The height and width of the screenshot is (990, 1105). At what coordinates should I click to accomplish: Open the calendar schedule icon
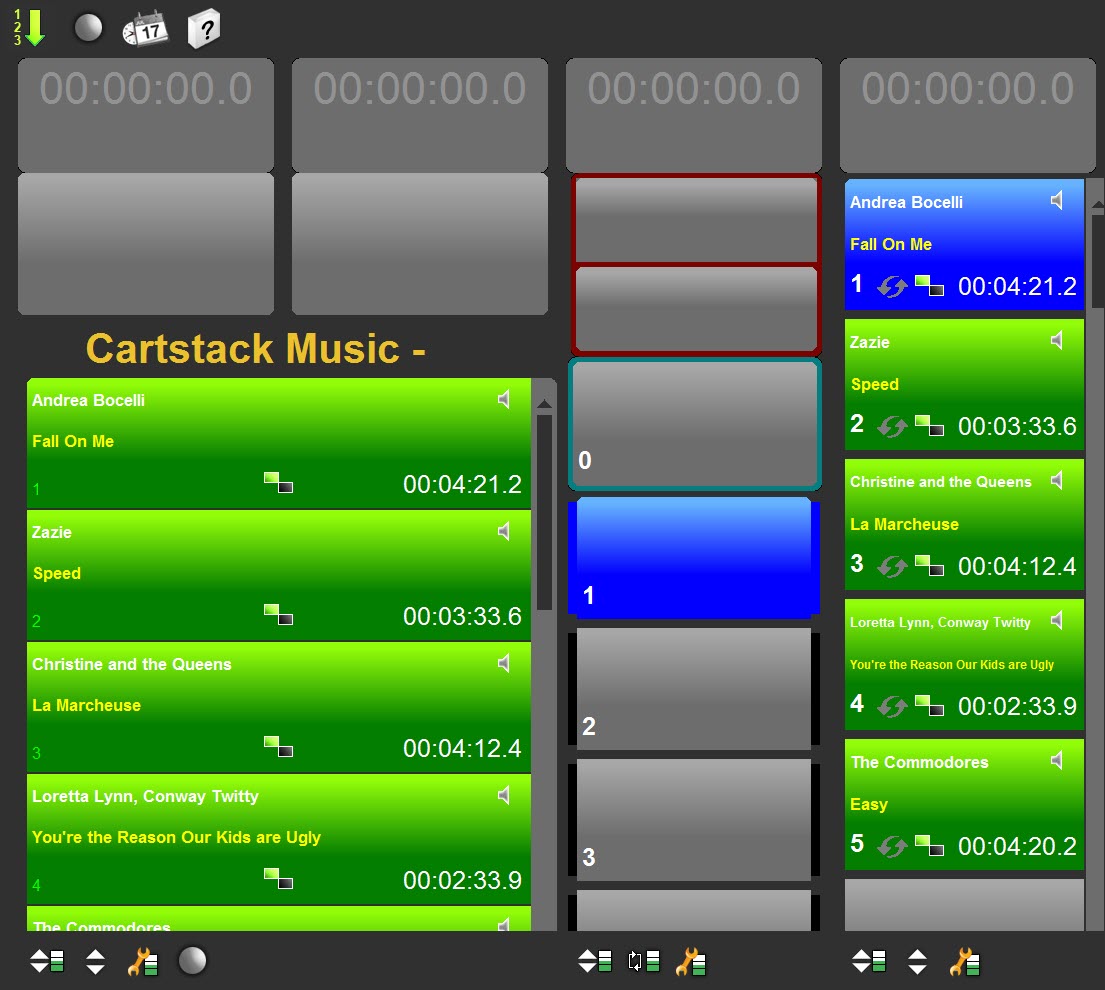[145, 29]
